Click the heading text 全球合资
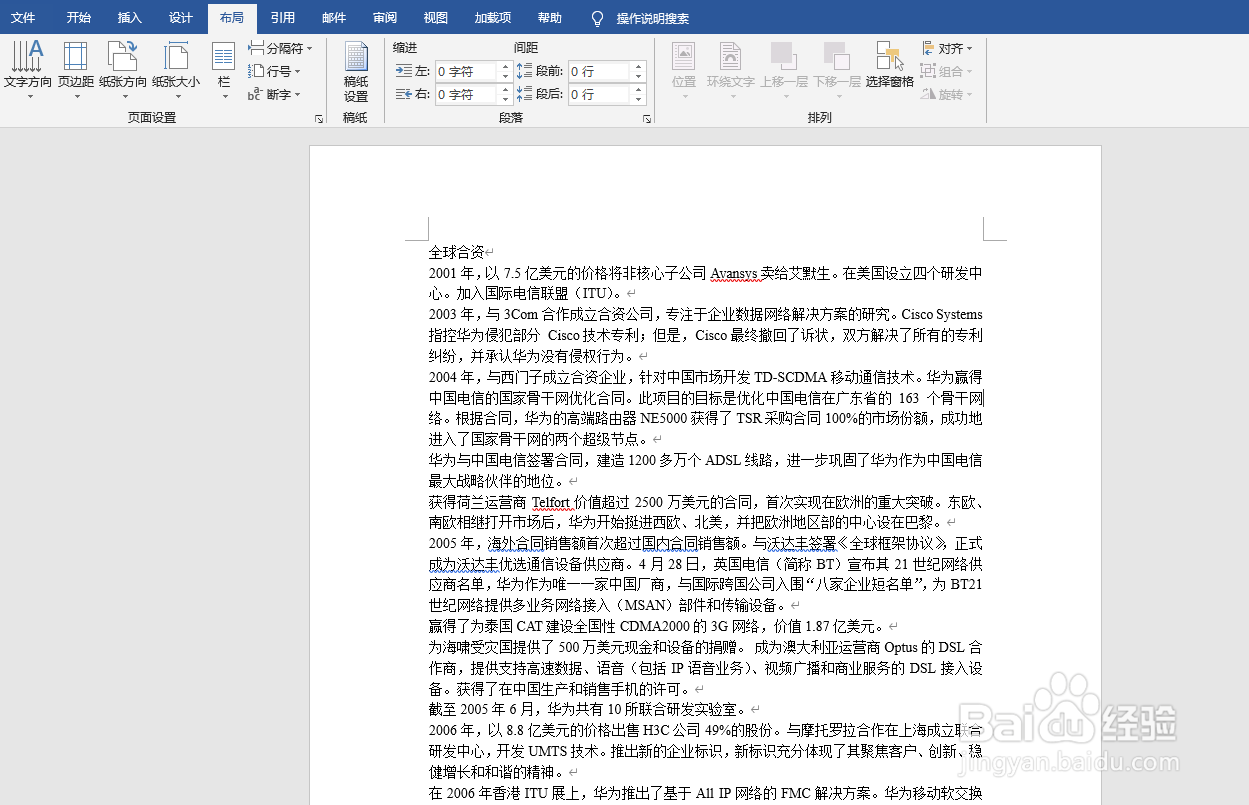Image resolution: width=1249 pixels, height=805 pixels. [x=456, y=252]
